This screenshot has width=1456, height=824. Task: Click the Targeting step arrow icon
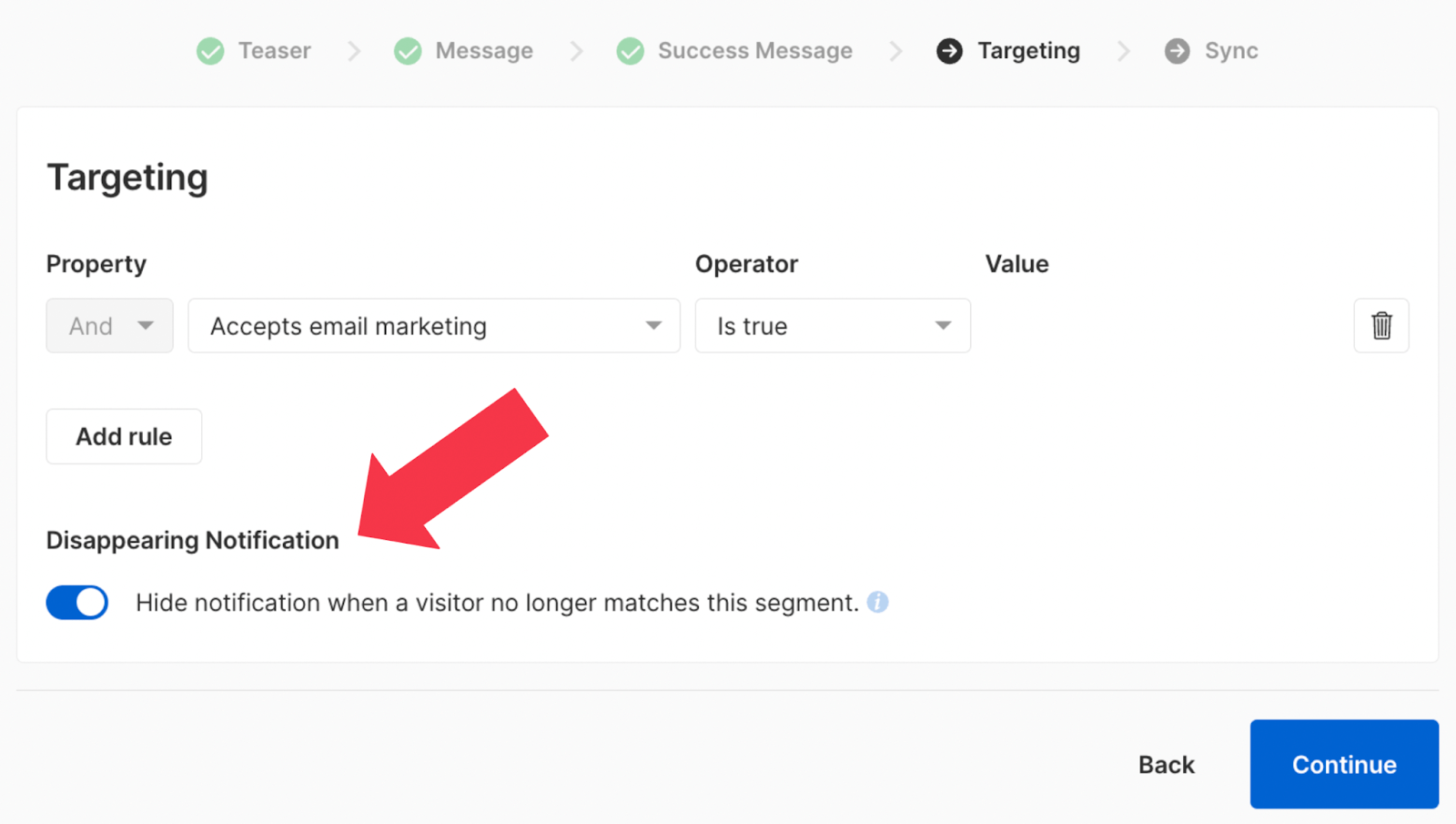tap(949, 51)
